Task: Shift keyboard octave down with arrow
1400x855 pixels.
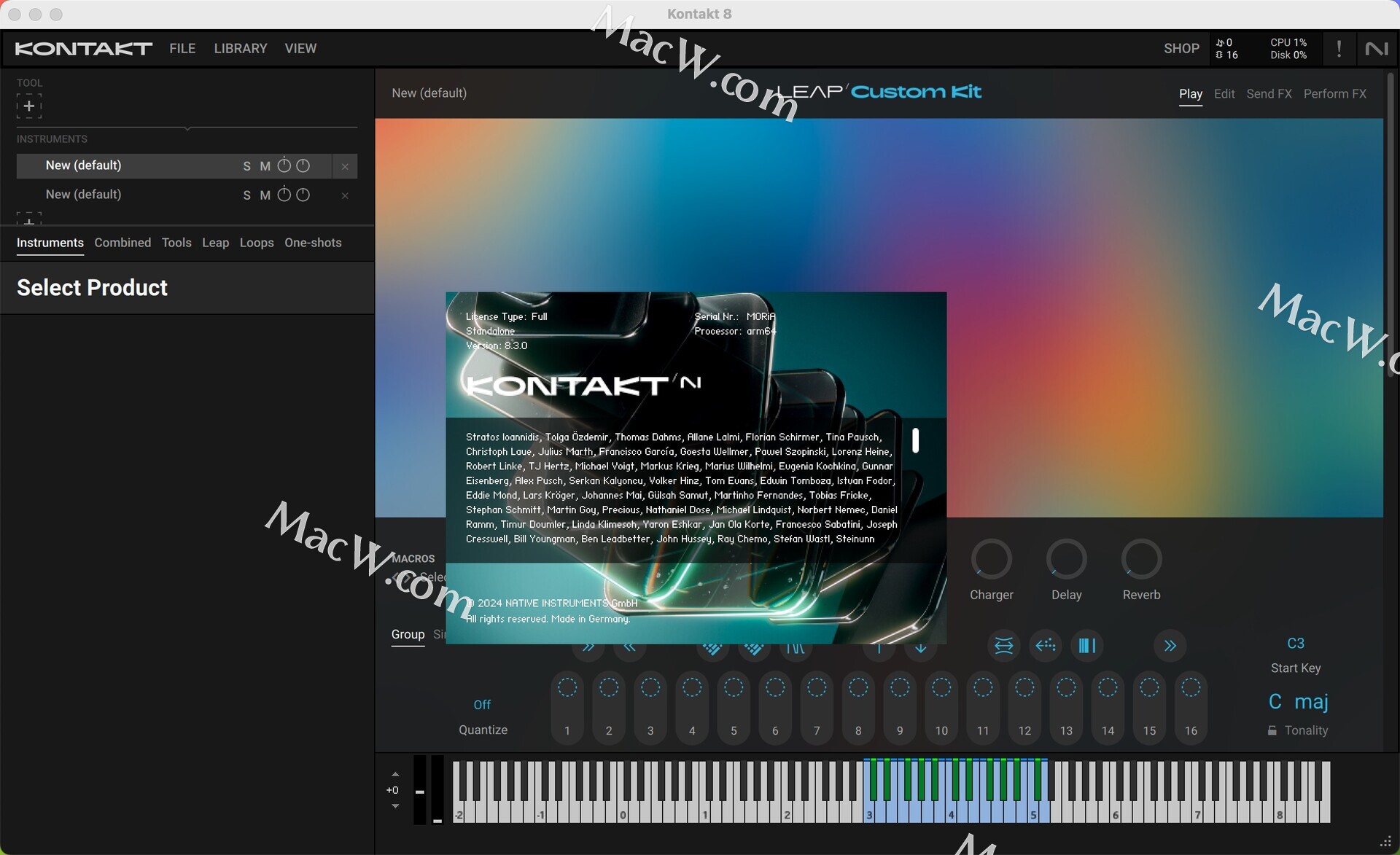Action: click(x=395, y=806)
